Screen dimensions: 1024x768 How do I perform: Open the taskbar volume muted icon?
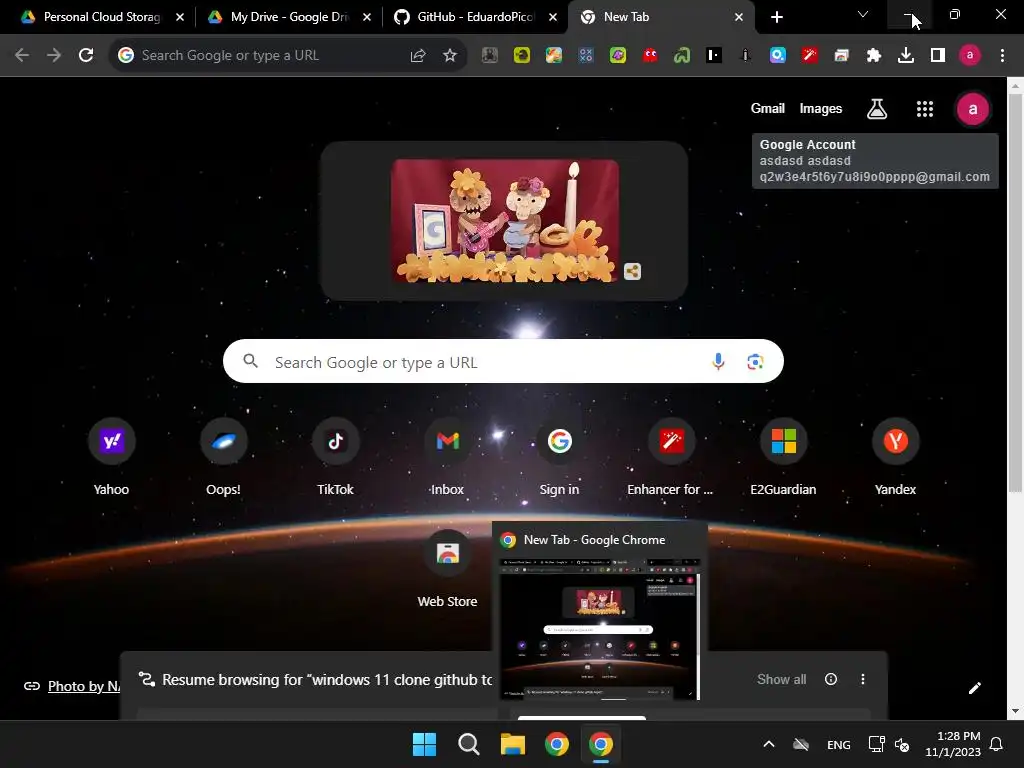(x=902, y=744)
